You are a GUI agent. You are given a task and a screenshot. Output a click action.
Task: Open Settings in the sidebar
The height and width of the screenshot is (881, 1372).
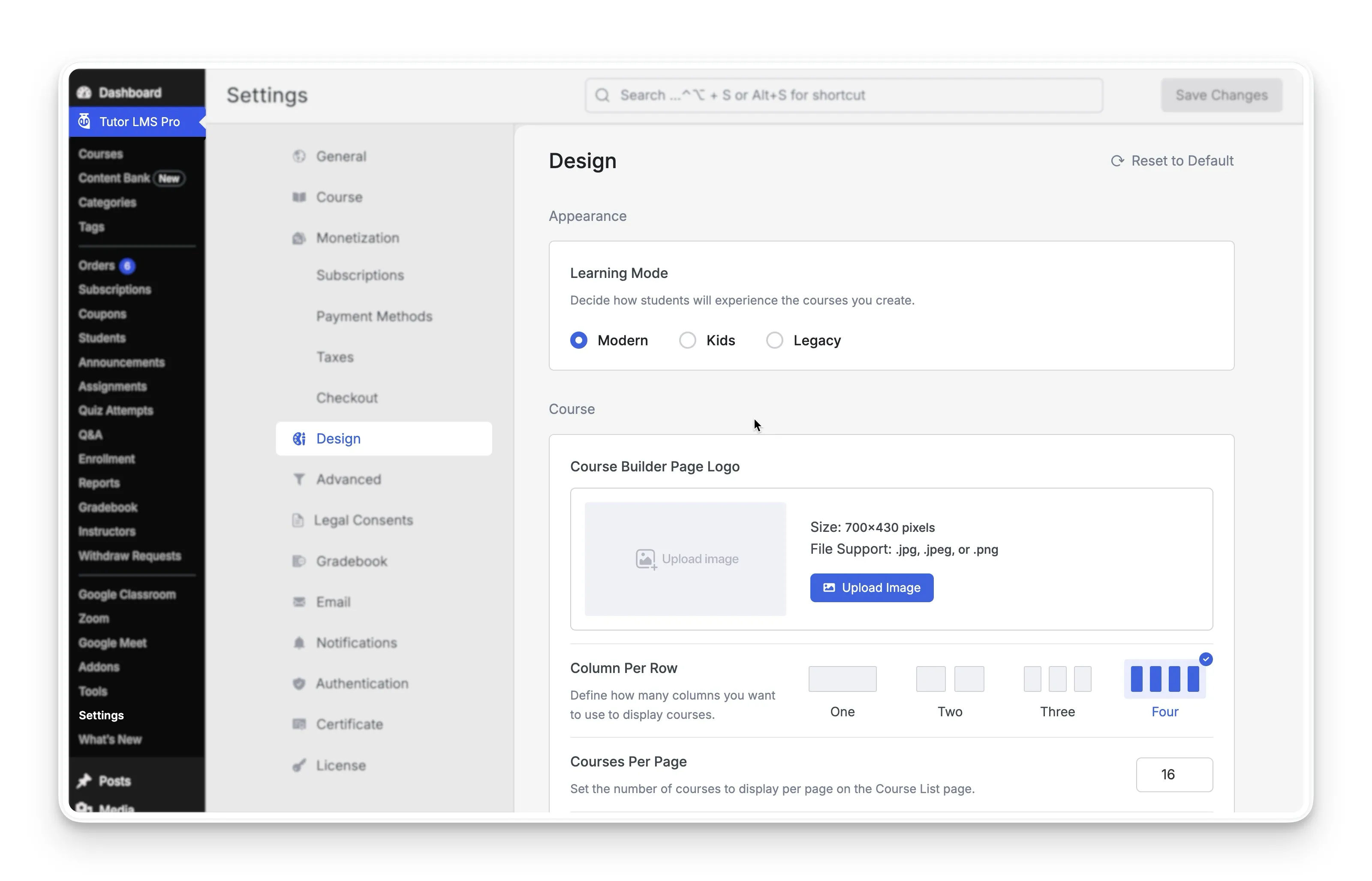[101, 715]
